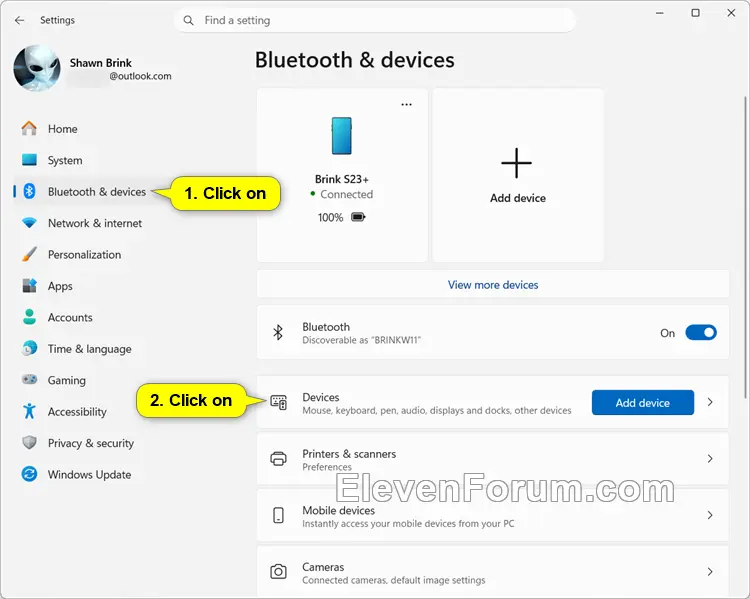Click the vertical scrollbar thumb
This screenshot has width=750, height=599.
[745, 246]
